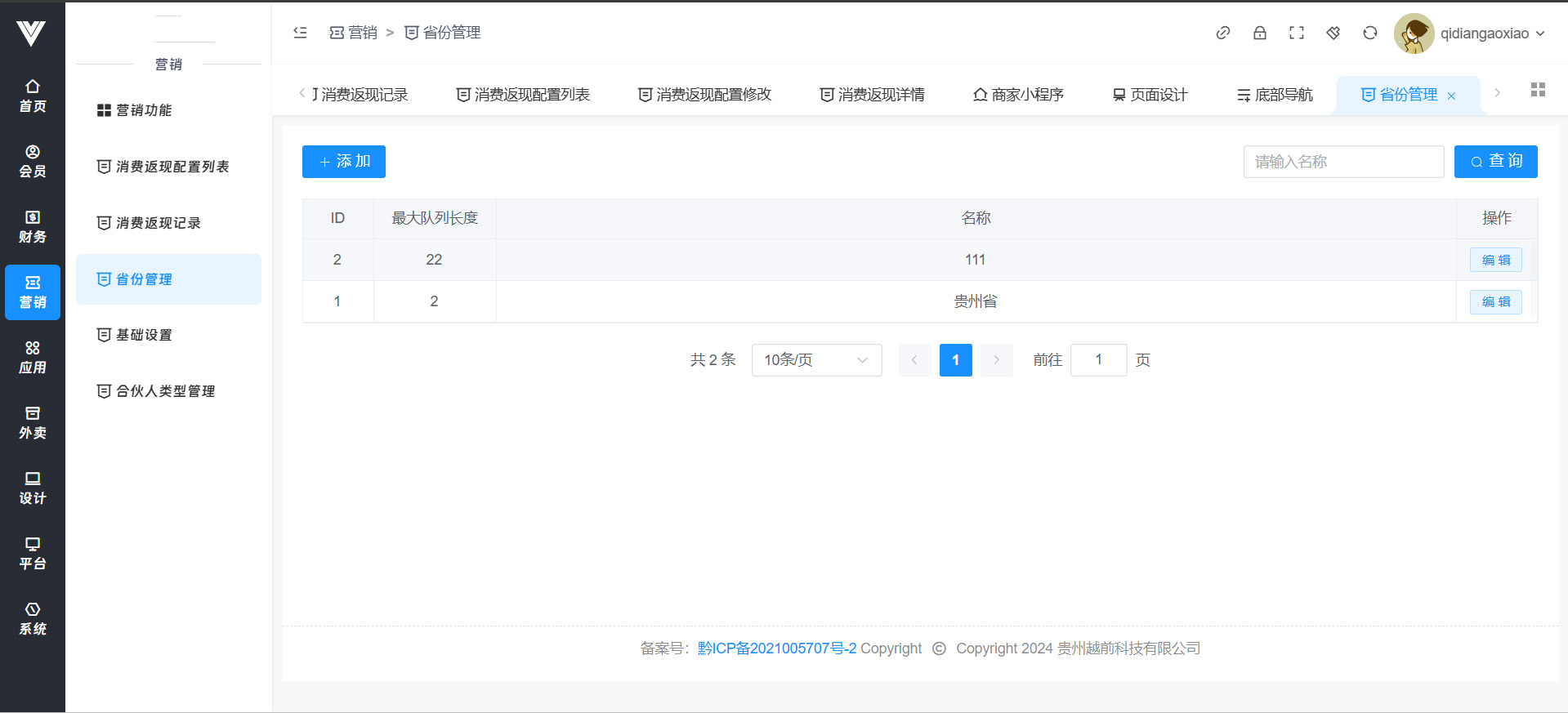Open the 黔ICP备2021005707号-2 link
1568x713 pixels.
click(776, 648)
